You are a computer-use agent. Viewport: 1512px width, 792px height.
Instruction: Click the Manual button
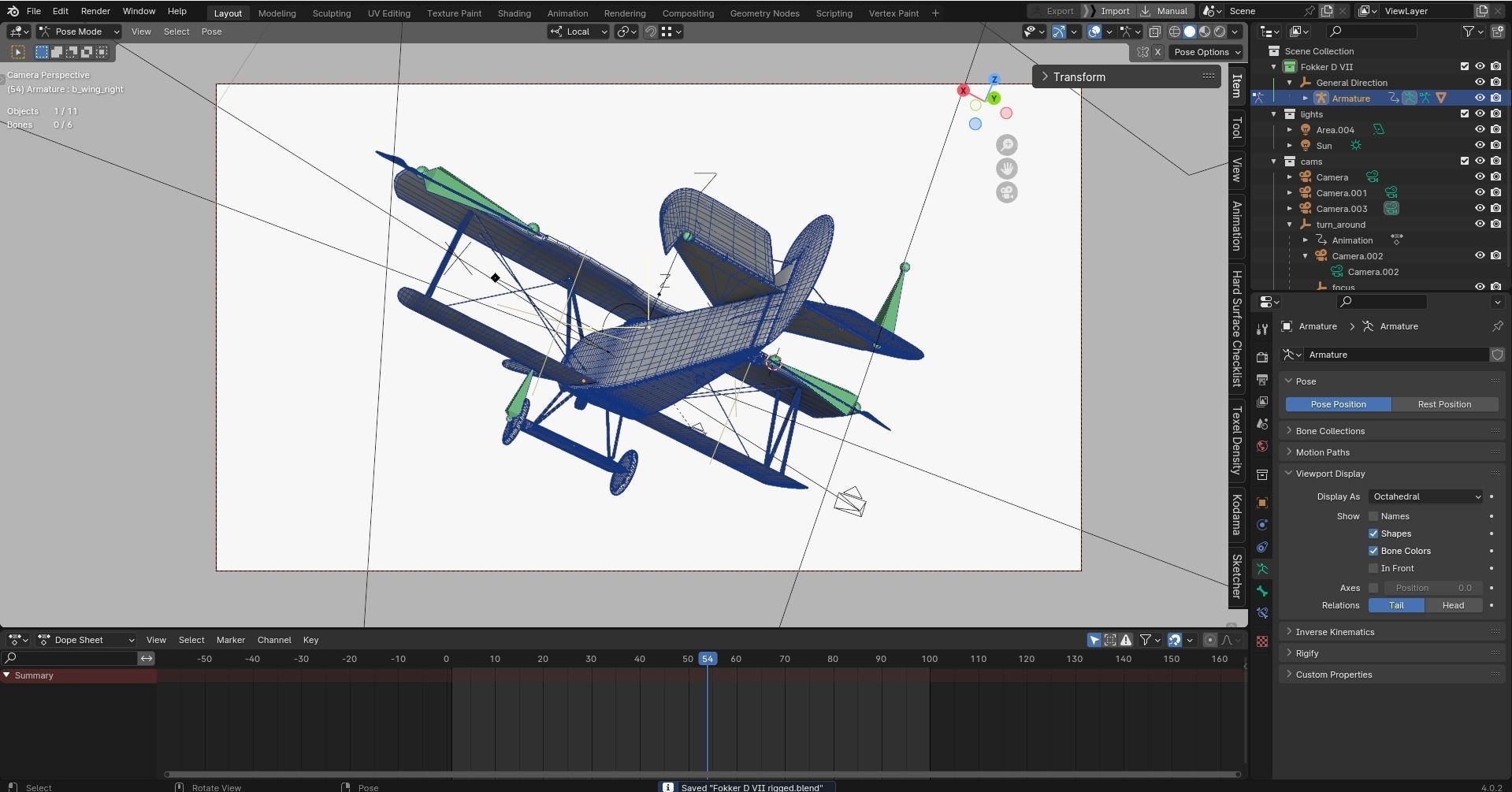click(1165, 11)
